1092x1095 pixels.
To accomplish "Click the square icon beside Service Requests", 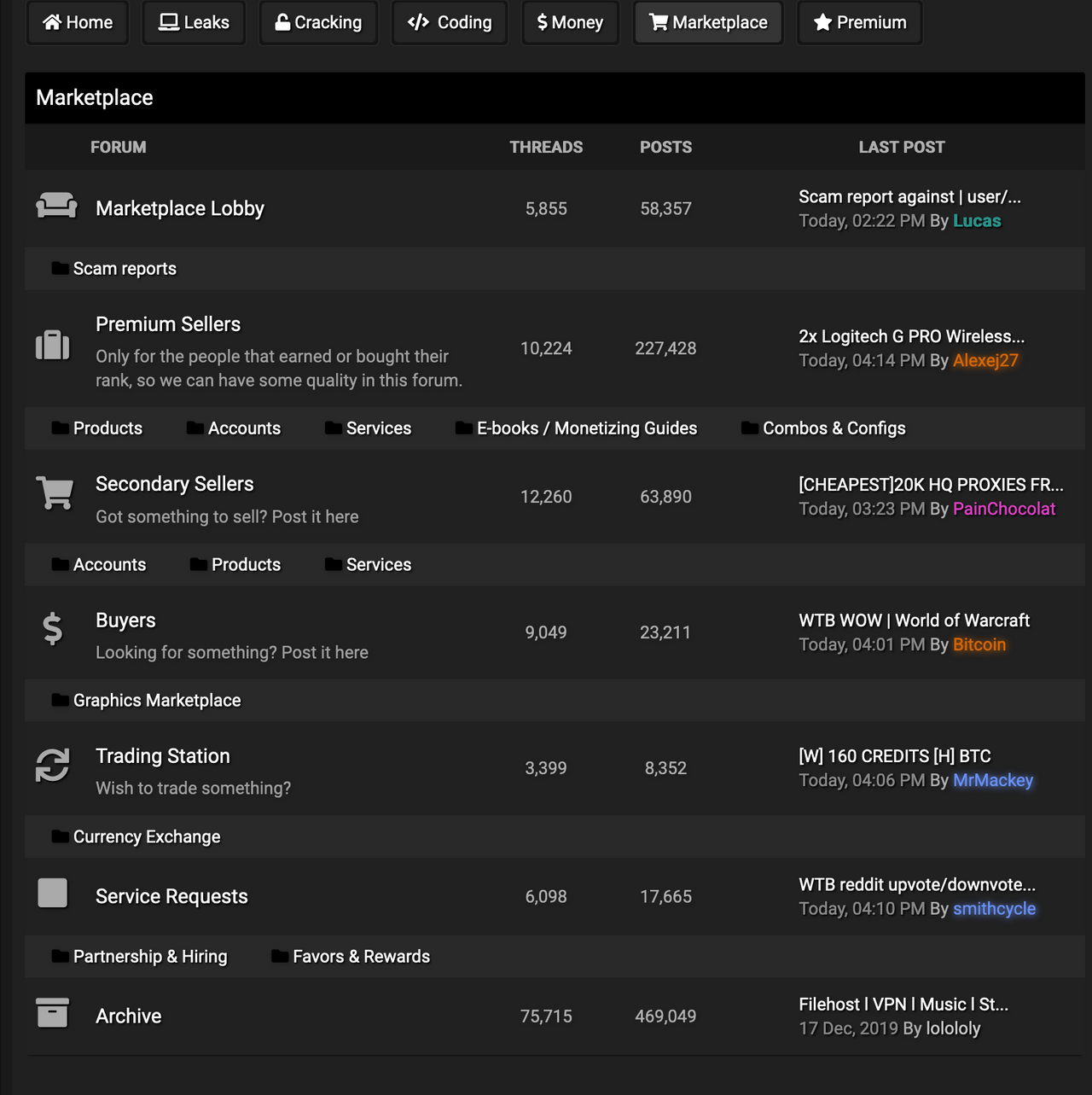I will 53,893.
